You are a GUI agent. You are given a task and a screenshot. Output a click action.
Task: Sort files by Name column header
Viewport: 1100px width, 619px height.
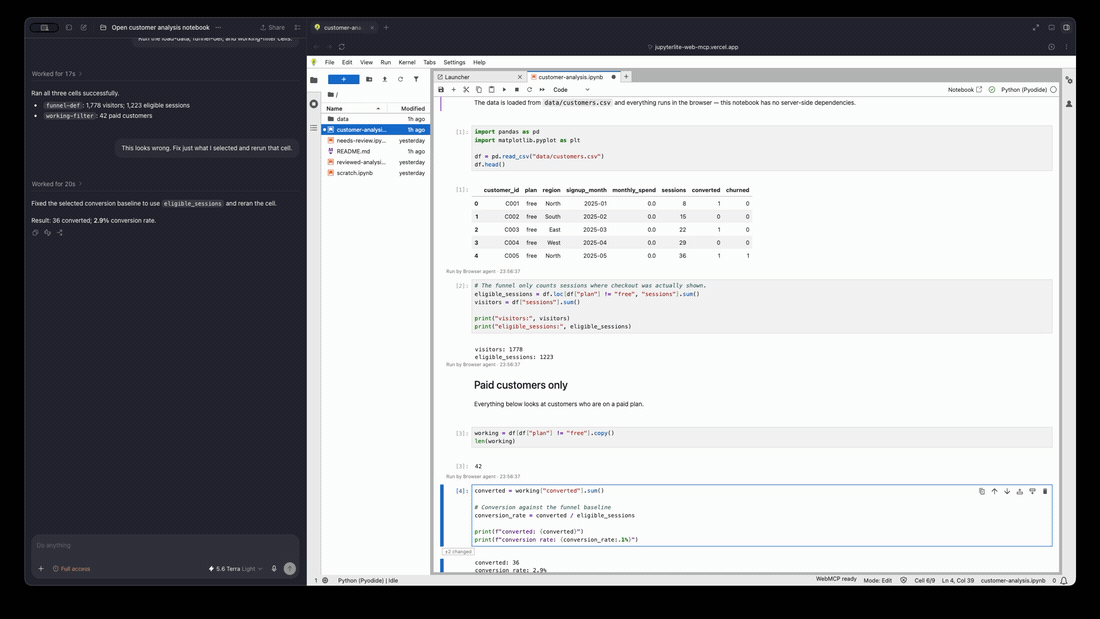click(354, 109)
